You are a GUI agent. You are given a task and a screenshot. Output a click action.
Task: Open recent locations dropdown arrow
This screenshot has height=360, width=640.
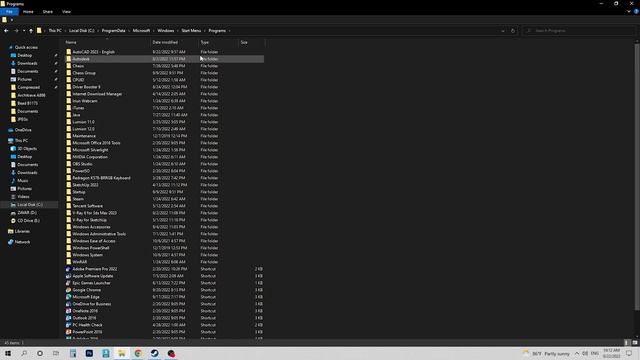24,31
